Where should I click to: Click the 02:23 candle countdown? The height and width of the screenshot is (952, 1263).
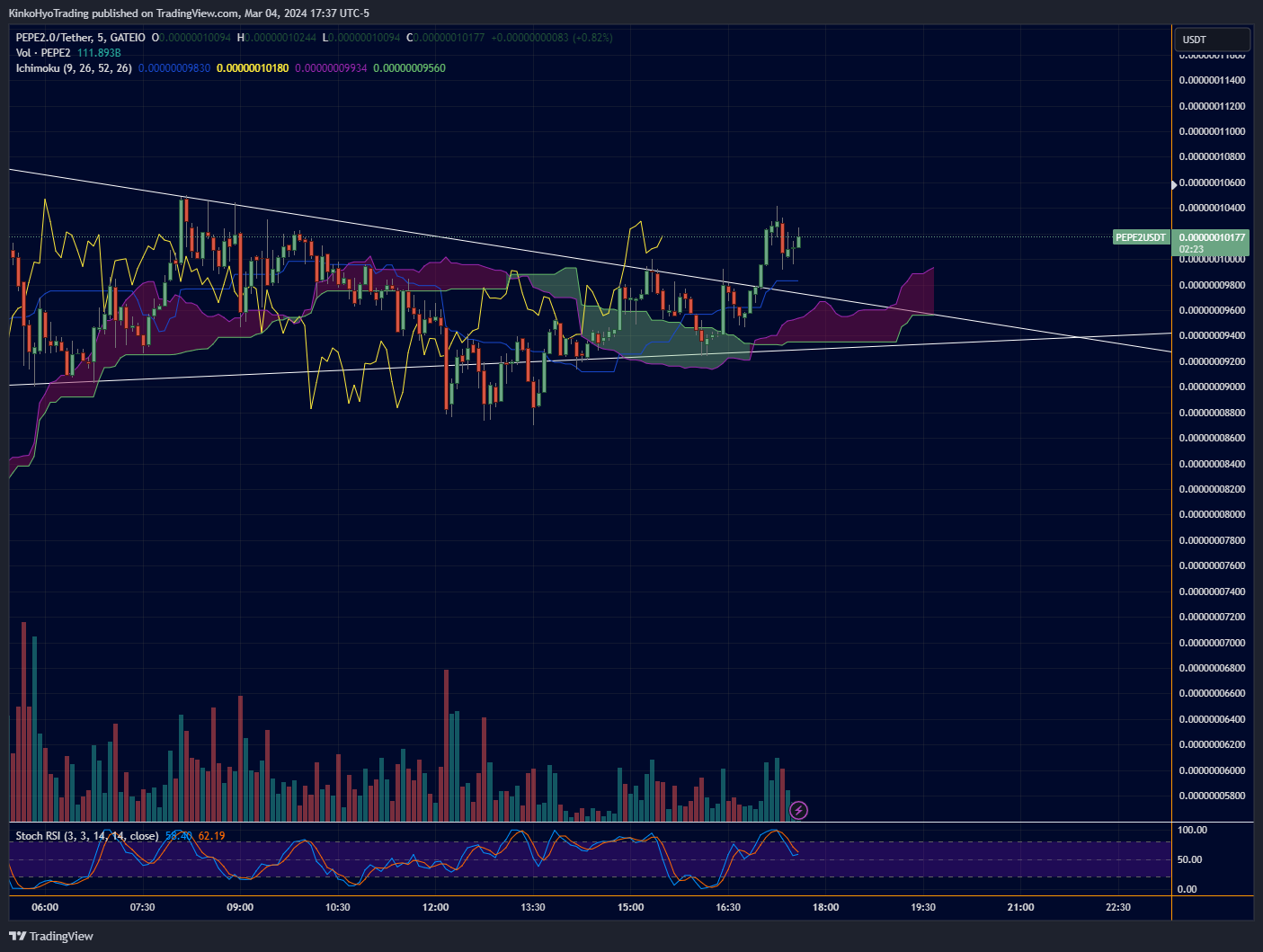click(1191, 249)
